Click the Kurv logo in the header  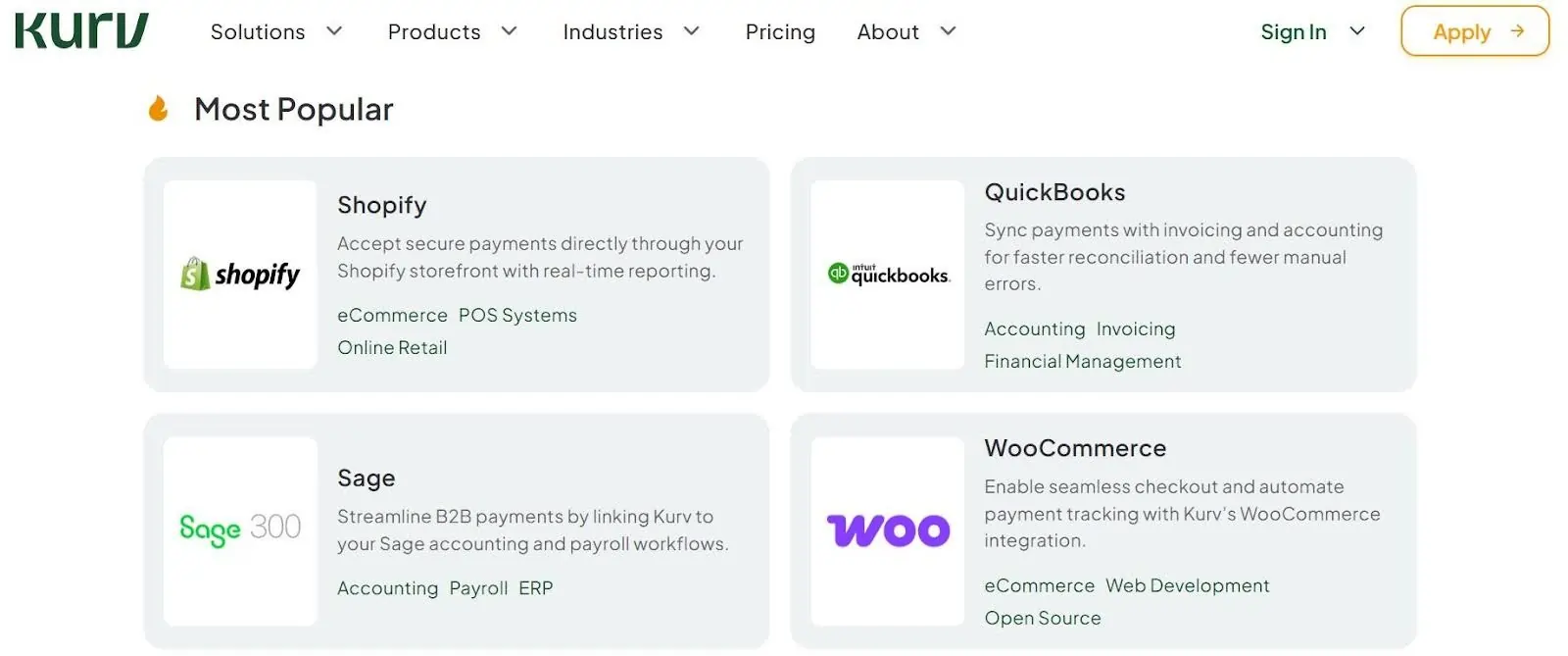click(x=80, y=30)
